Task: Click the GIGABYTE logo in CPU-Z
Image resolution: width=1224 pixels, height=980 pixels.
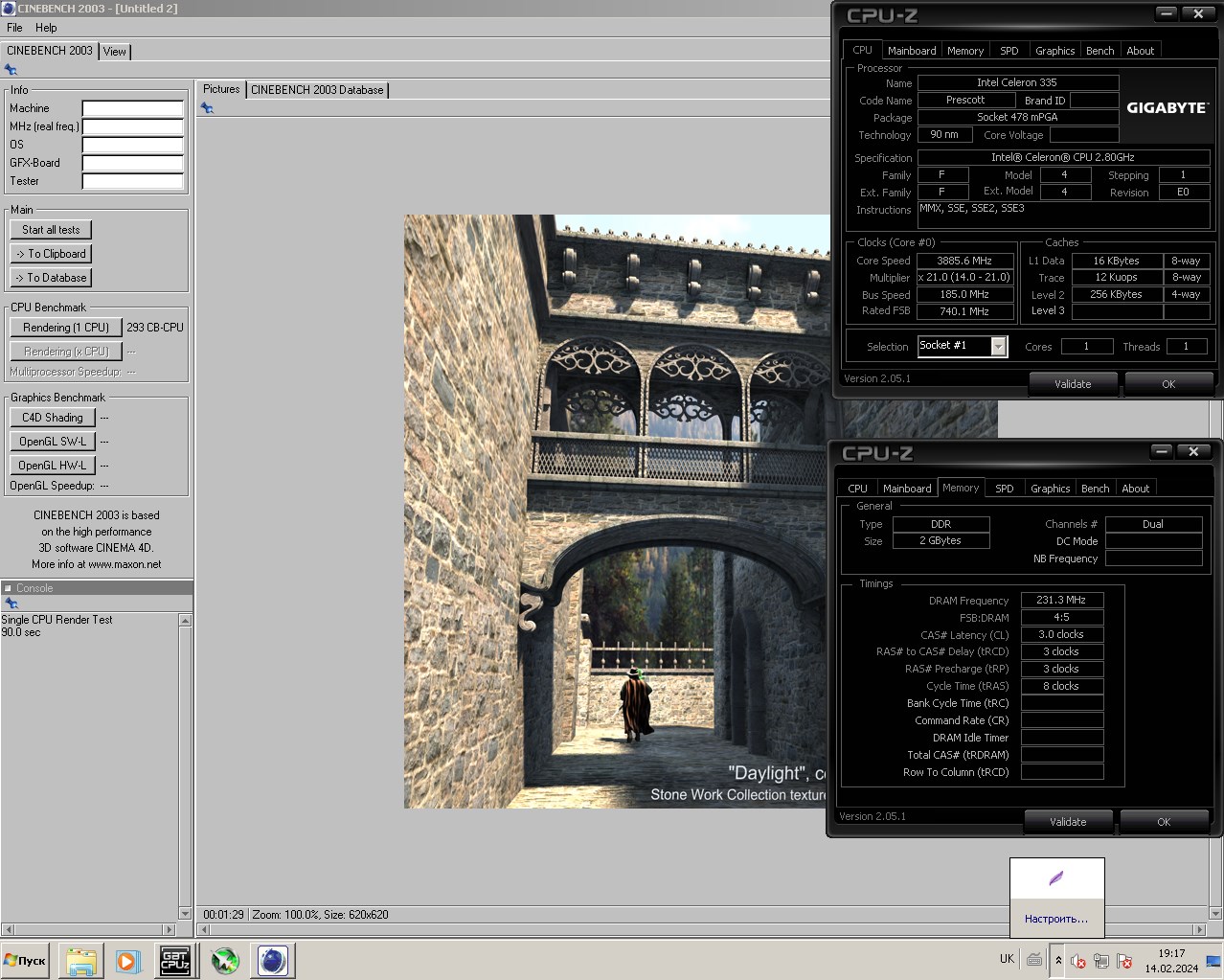Action: point(1167,107)
